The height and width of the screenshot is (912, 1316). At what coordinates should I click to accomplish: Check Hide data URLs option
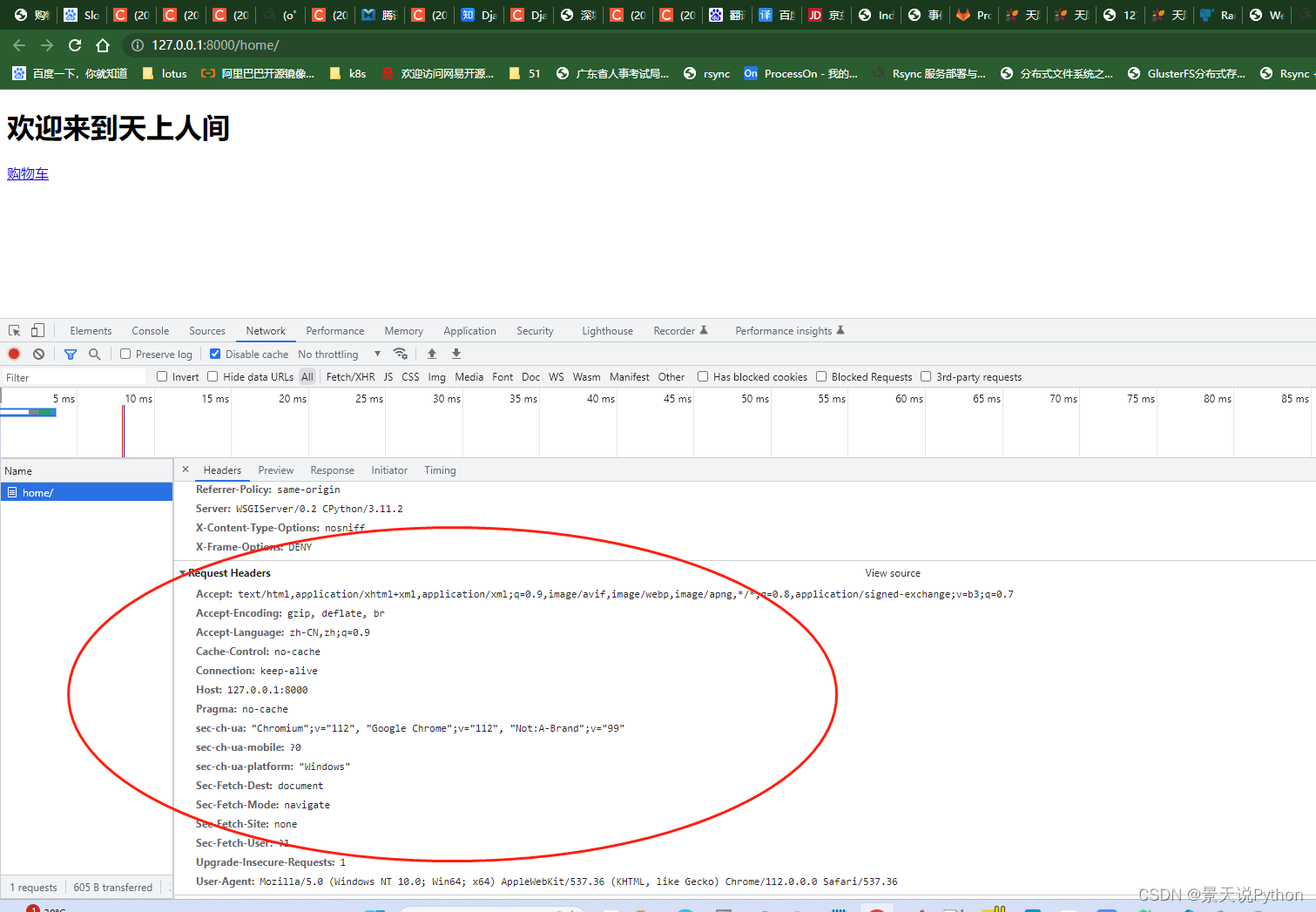[213, 376]
